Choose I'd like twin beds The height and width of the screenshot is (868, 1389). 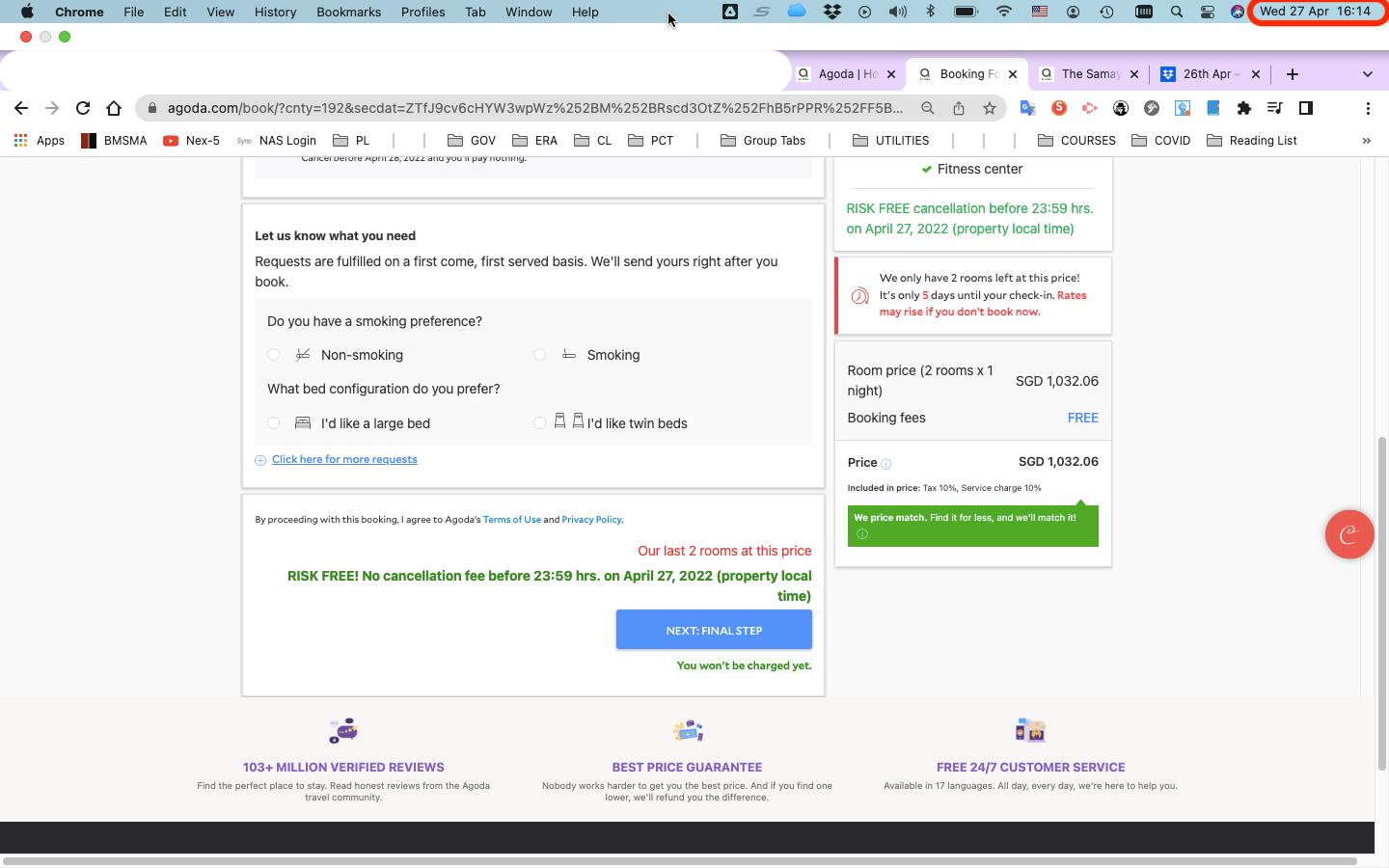[540, 423]
